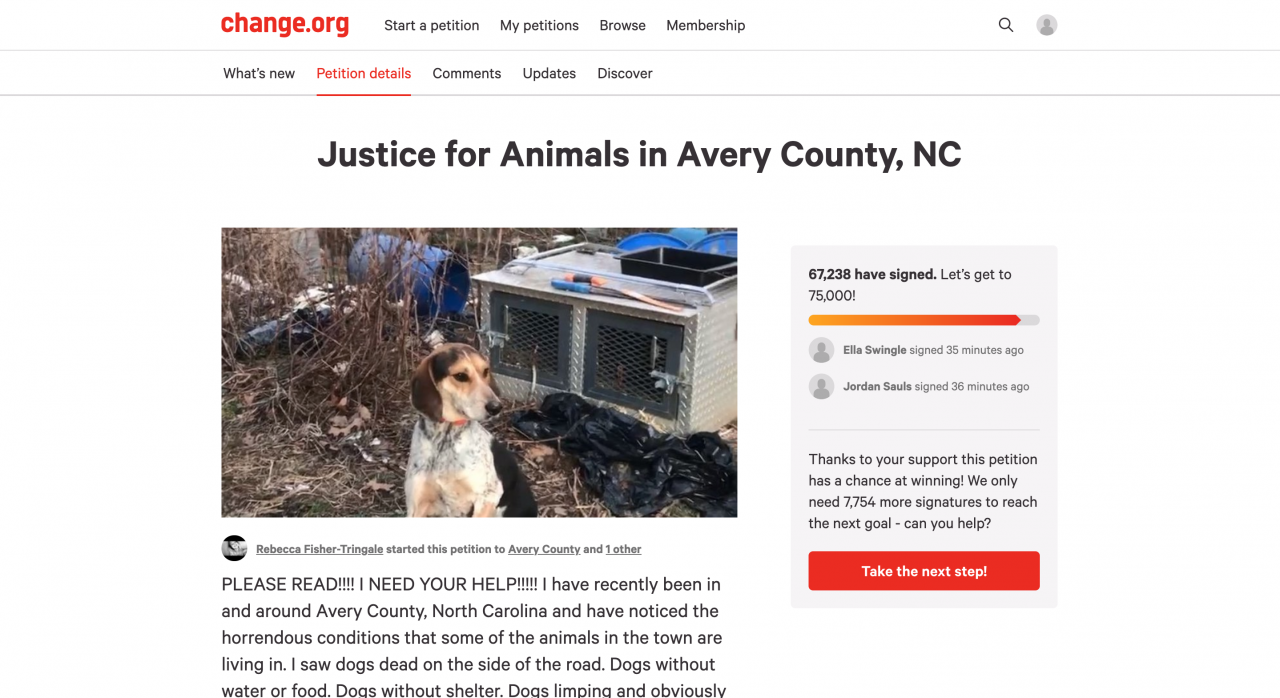Open the user profile avatar icon
Viewport: 1280px width, 698px height.
pyautogui.click(x=1047, y=25)
